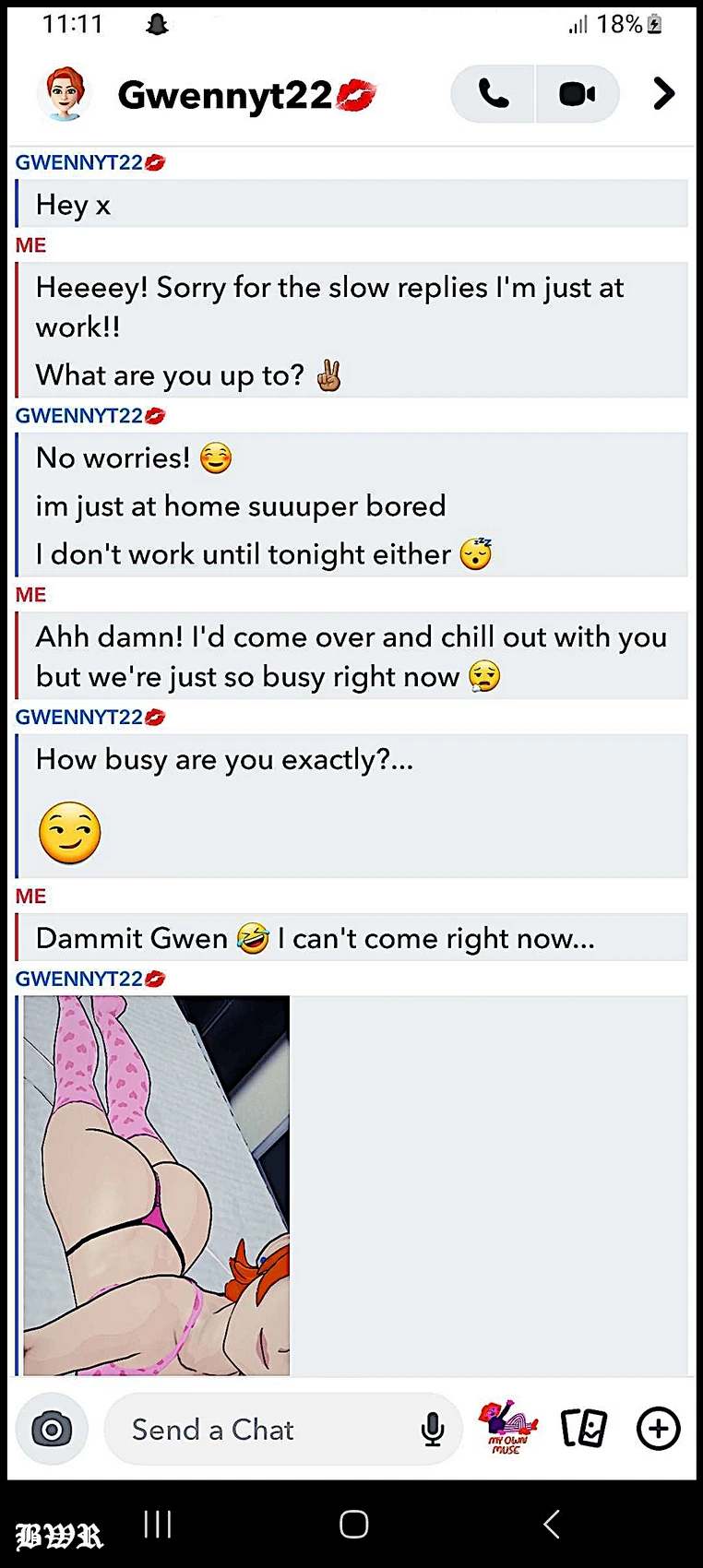
Task: Tap the Snapchat notification icon in status bar
Action: [158, 24]
